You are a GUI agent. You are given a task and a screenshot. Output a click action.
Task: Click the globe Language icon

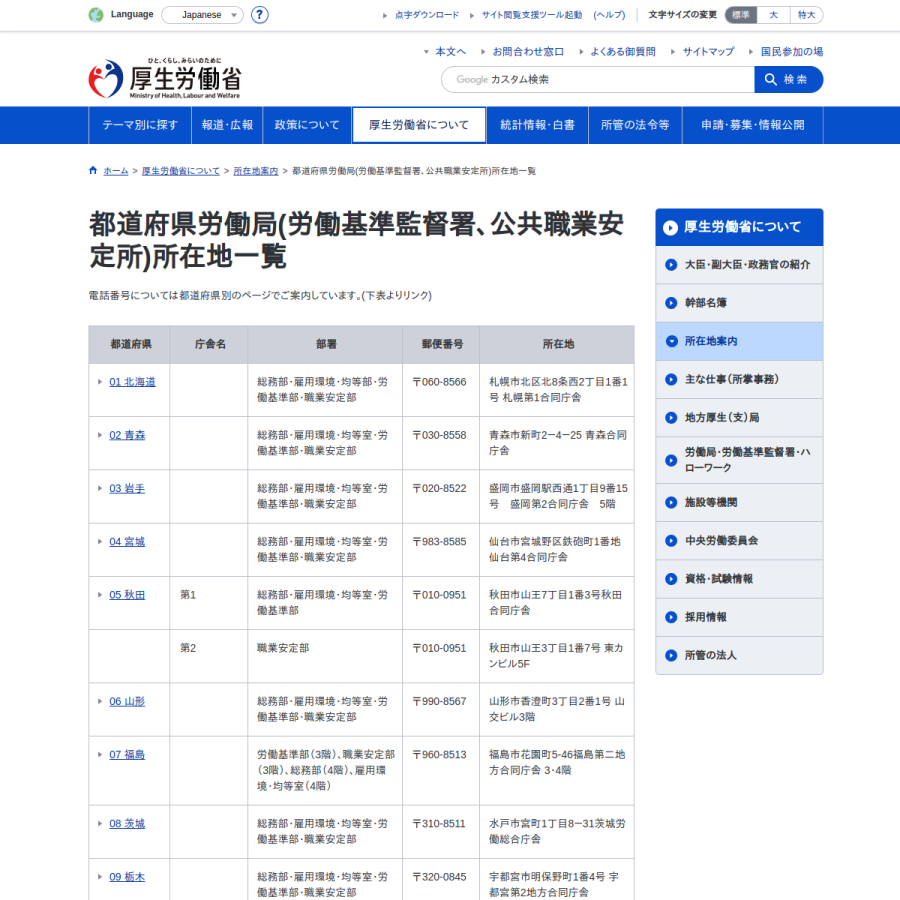point(96,15)
